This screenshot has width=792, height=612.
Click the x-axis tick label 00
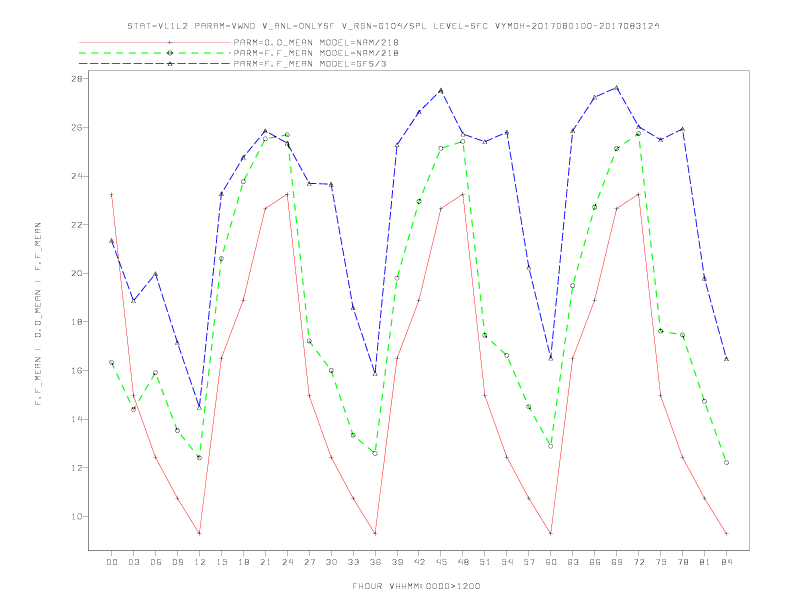(112, 562)
